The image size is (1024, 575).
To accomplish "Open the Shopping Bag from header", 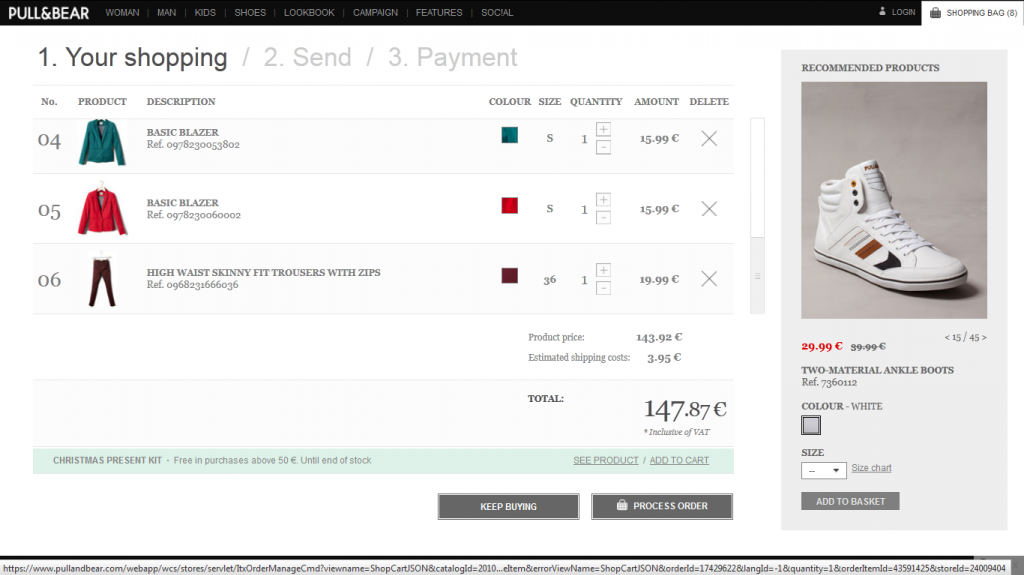I will (x=972, y=13).
